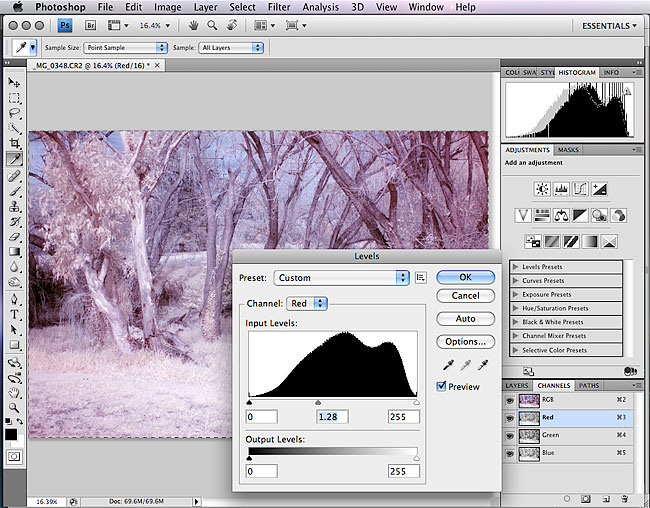Delete channel with trash icon
Viewport: 650px width, 508px height.
625,499
